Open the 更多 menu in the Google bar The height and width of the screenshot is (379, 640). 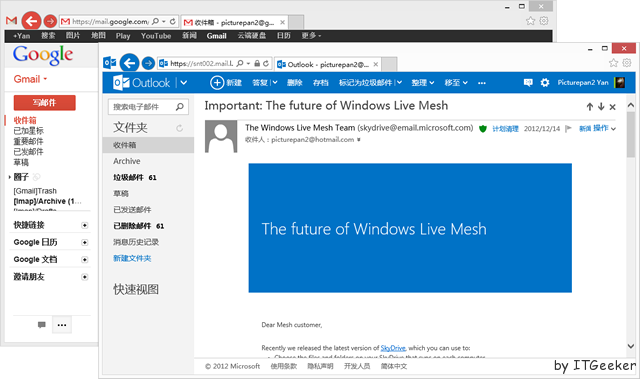point(311,36)
